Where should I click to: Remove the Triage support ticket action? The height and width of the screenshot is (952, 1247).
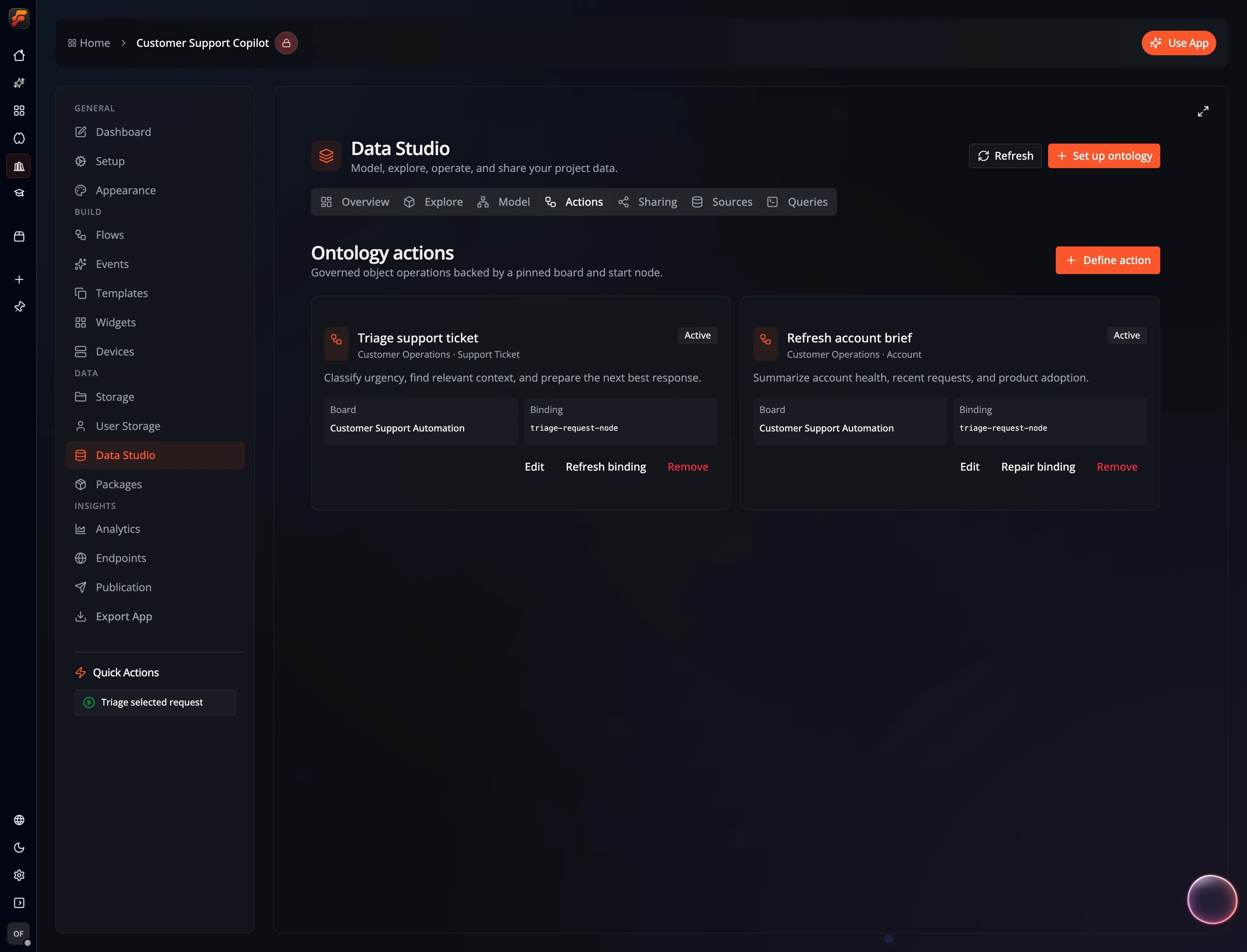pos(688,467)
